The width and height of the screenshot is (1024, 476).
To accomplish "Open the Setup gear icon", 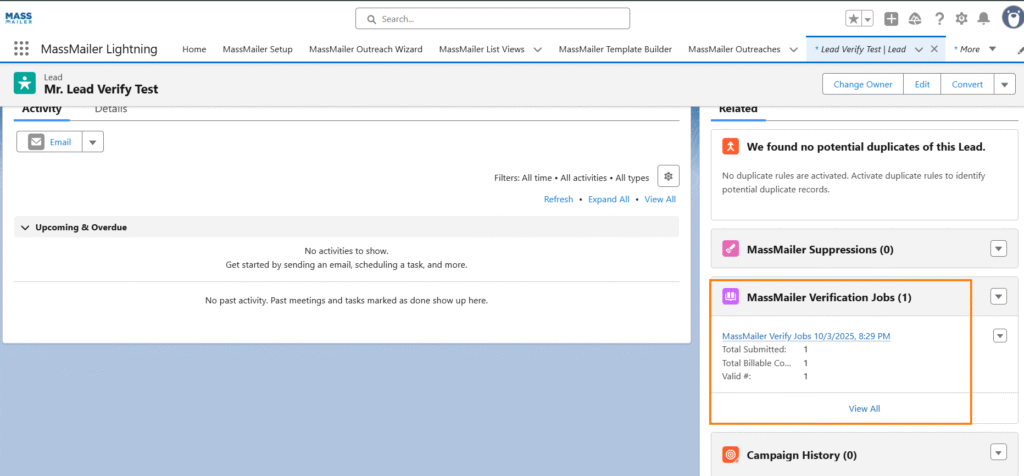I will [x=961, y=19].
